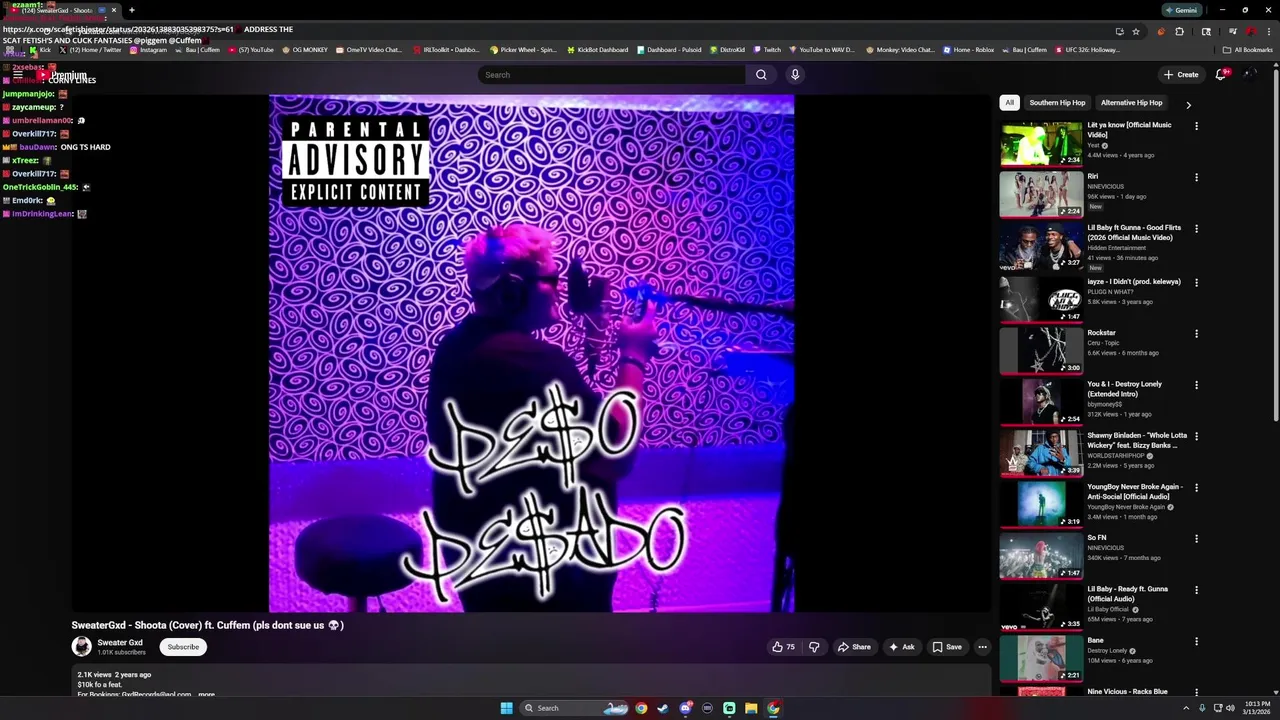Viewport: 1280px width, 720px height.
Task: Open the KickBot Dashboard bookmark
Action: pyautogui.click(x=597, y=50)
